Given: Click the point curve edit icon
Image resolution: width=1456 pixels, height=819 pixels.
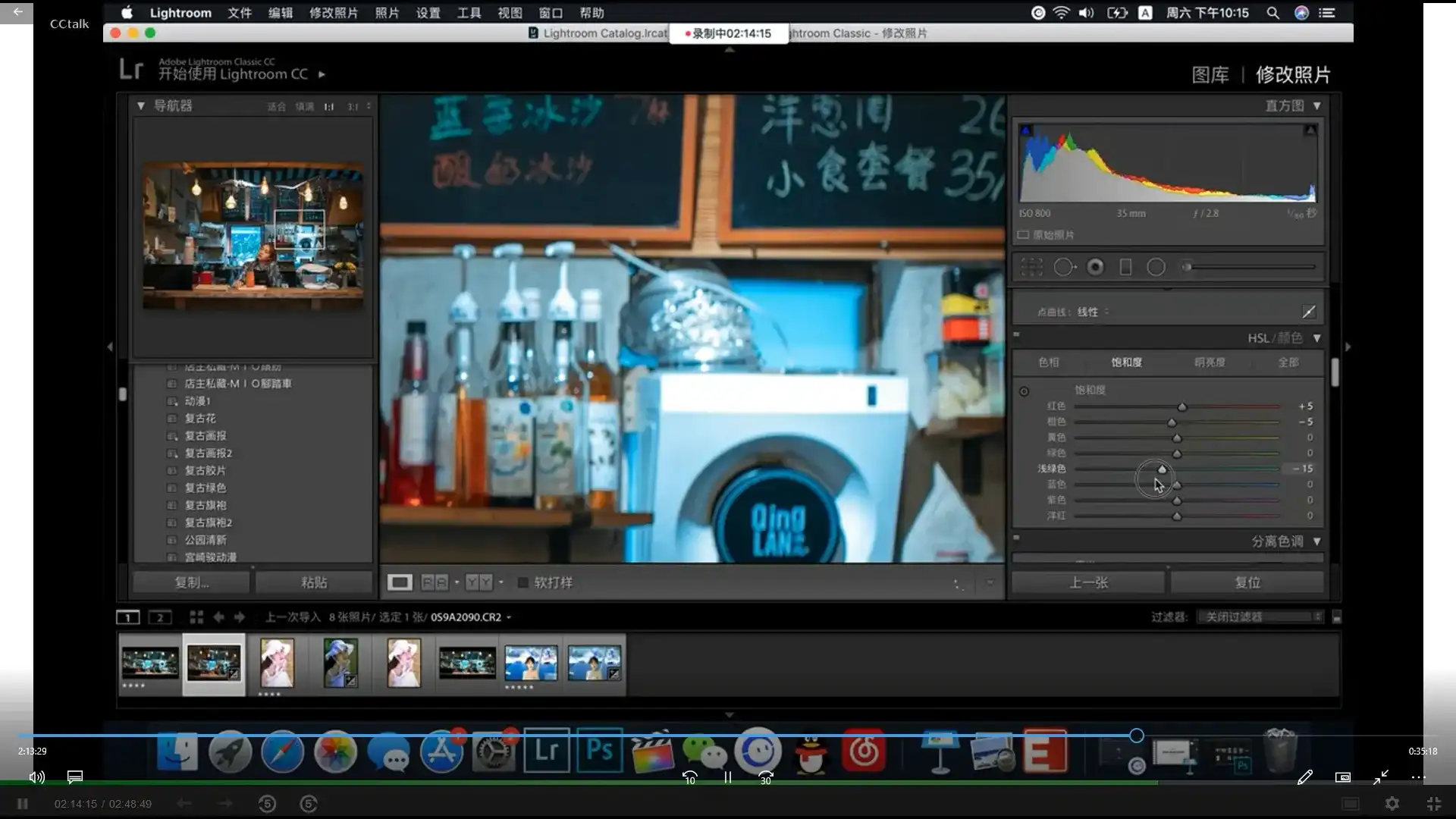Looking at the screenshot, I should 1308,312.
